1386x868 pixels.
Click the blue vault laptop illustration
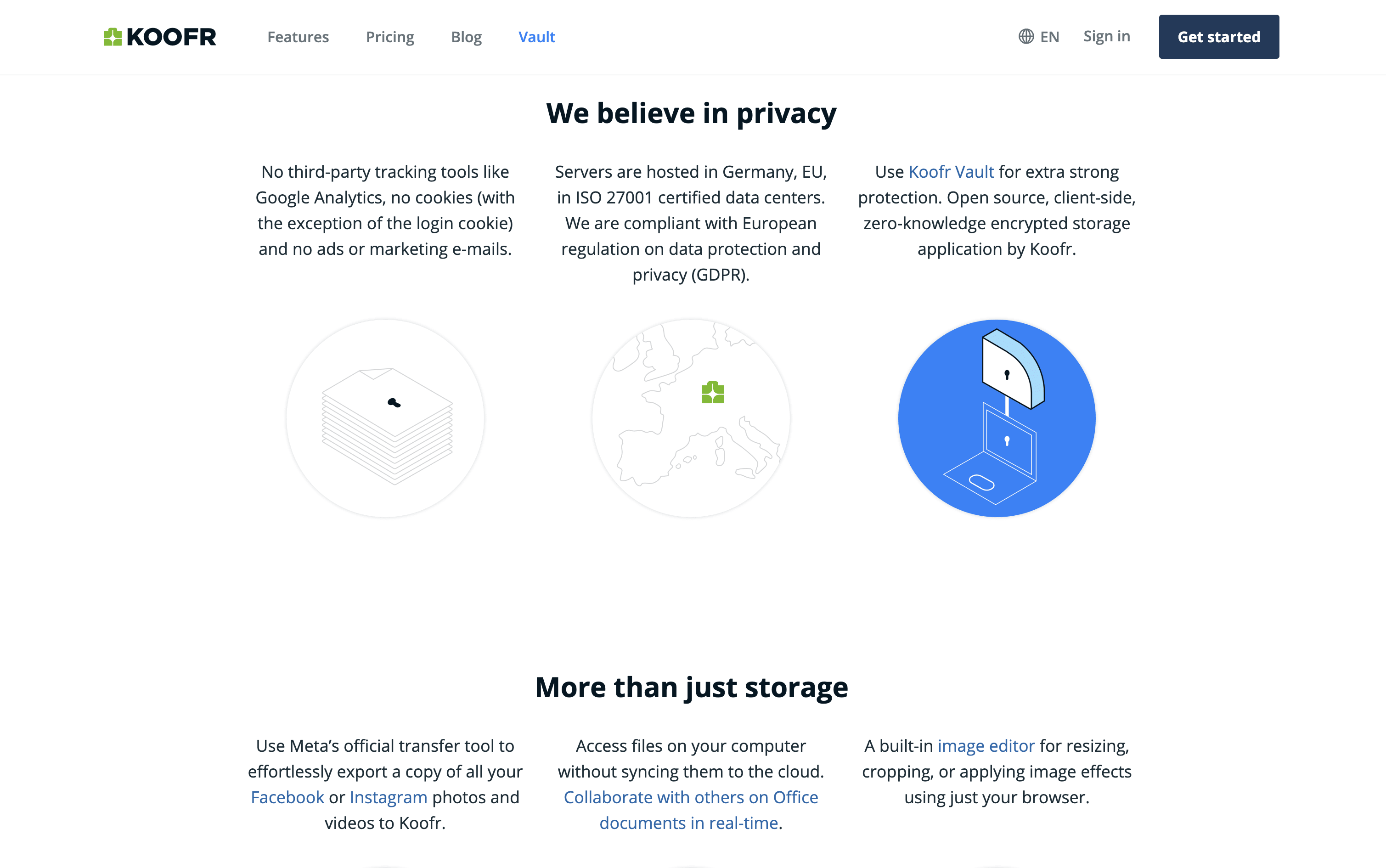click(x=997, y=418)
